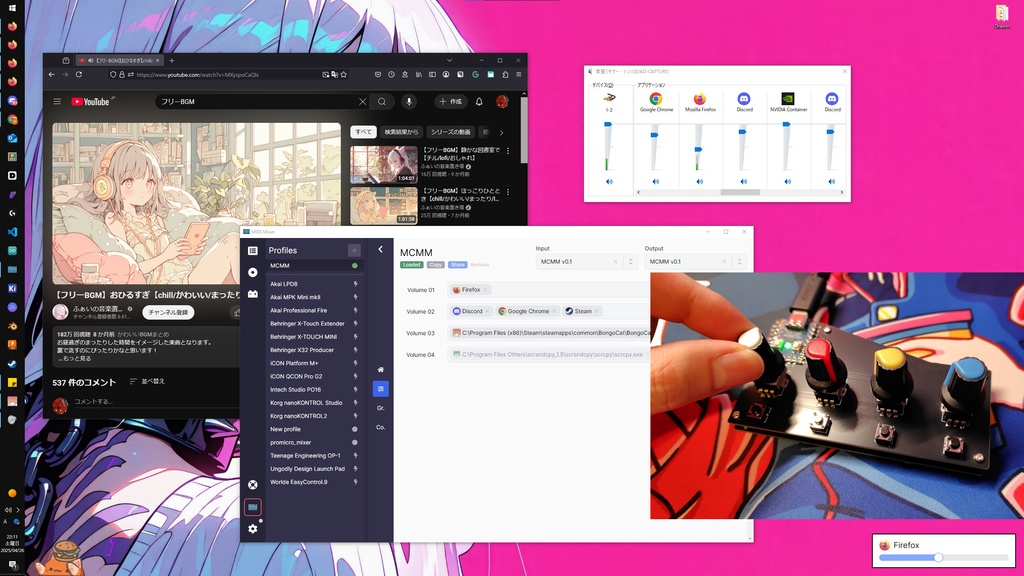Click the Copy button under MCMM

click(x=436, y=265)
